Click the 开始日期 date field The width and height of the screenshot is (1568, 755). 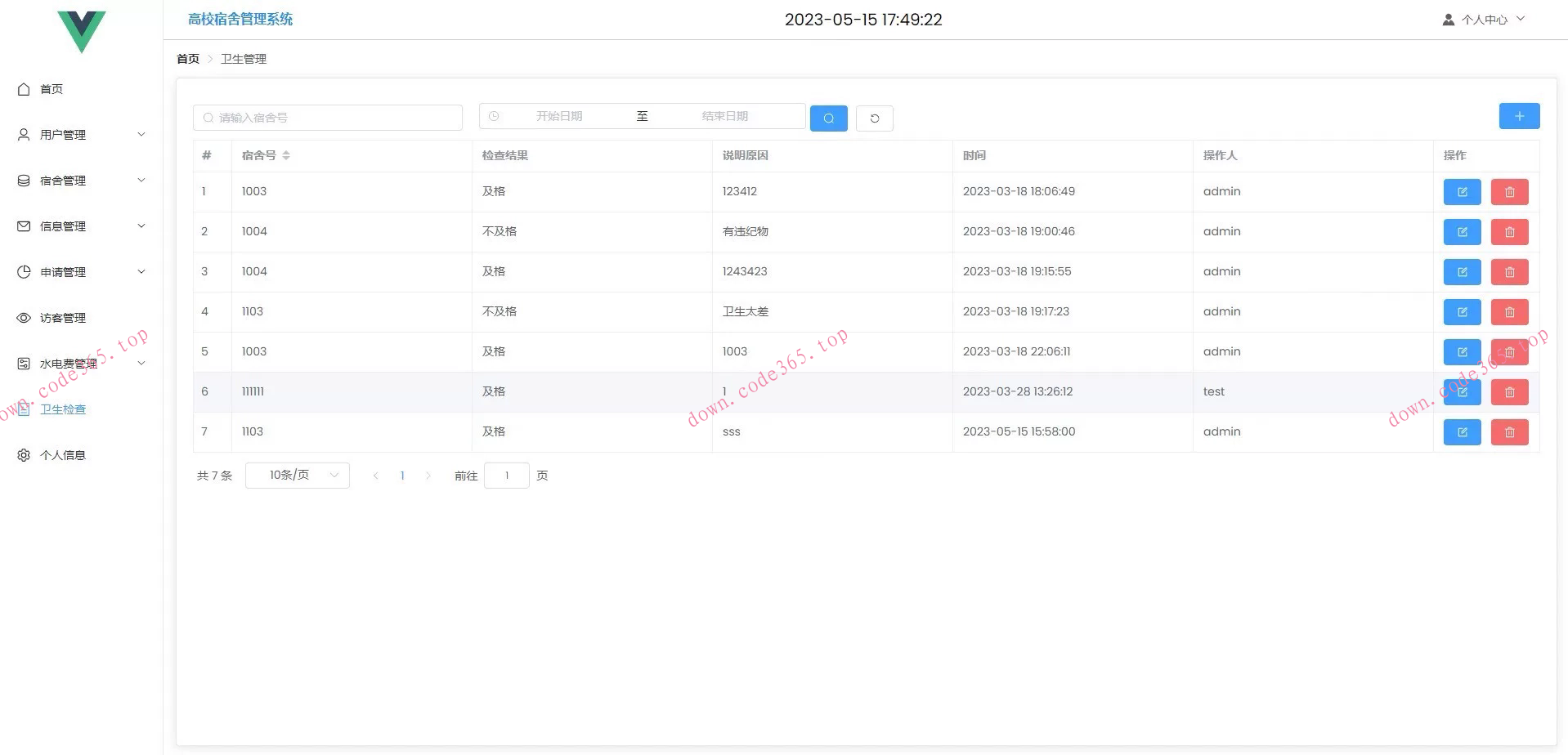tap(559, 116)
